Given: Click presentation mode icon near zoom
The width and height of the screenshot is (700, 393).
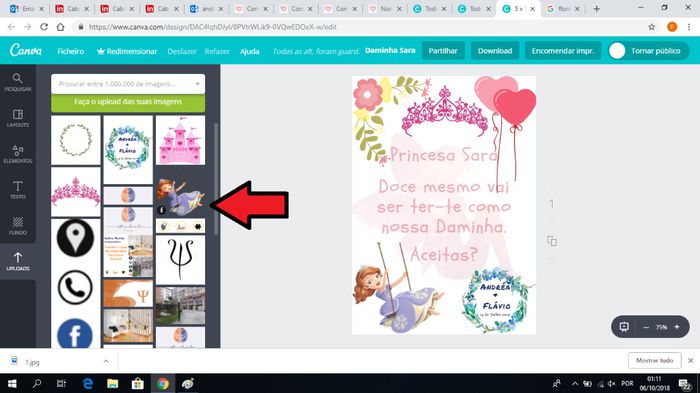Looking at the screenshot, I should click(624, 327).
